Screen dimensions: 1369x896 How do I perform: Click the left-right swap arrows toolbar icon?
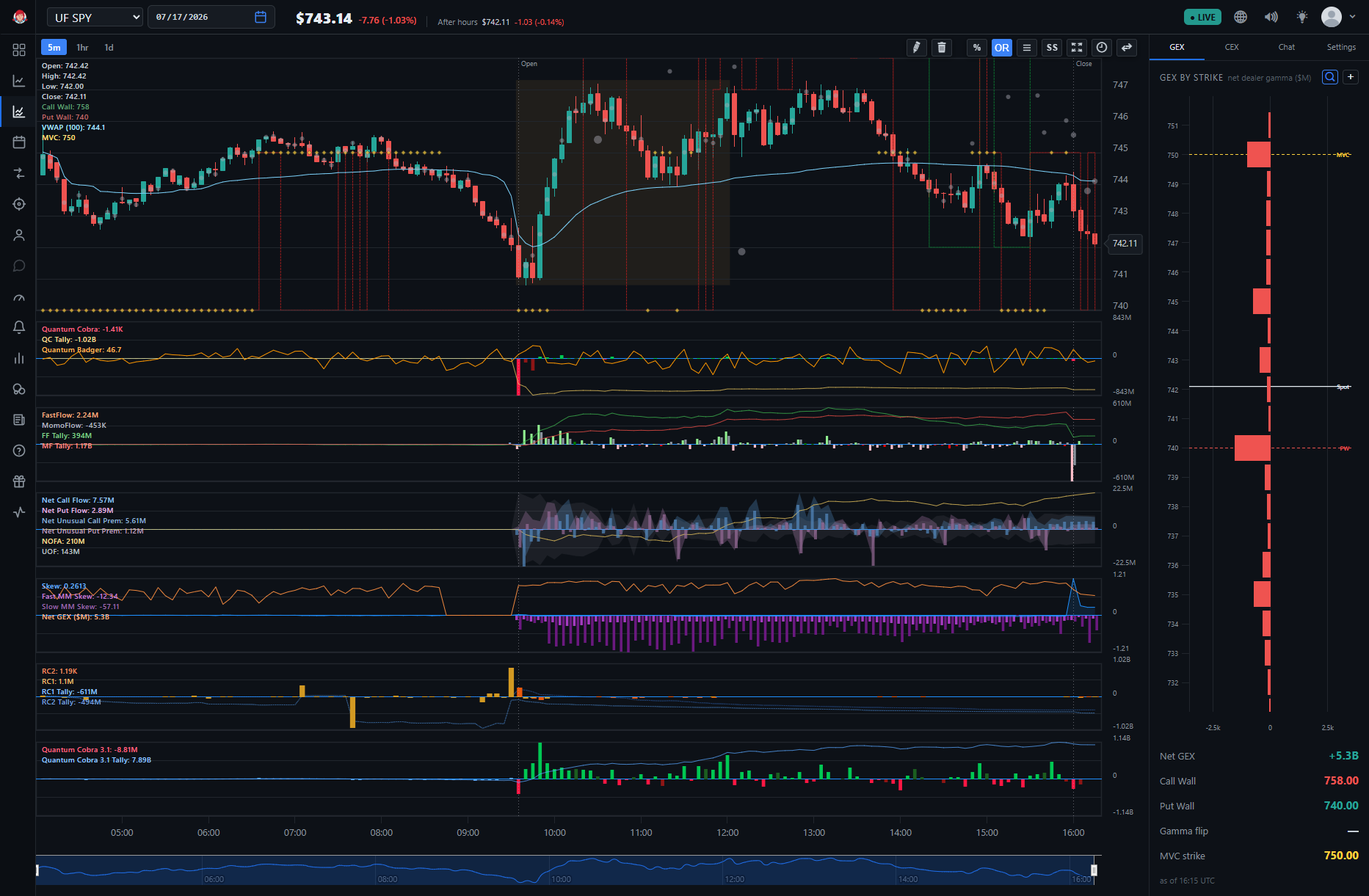coord(1127,48)
